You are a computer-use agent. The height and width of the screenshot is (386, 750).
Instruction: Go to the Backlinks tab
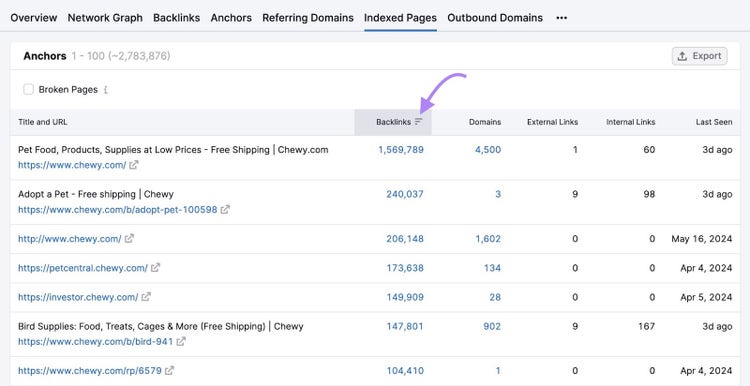pos(176,18)
